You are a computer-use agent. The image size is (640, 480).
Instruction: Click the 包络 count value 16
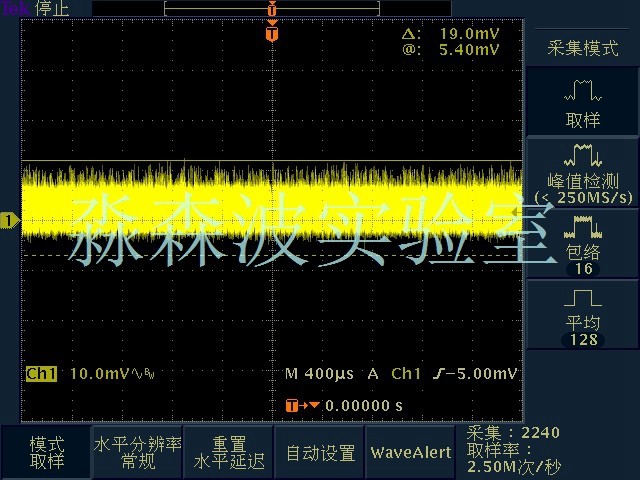point(583,269)
